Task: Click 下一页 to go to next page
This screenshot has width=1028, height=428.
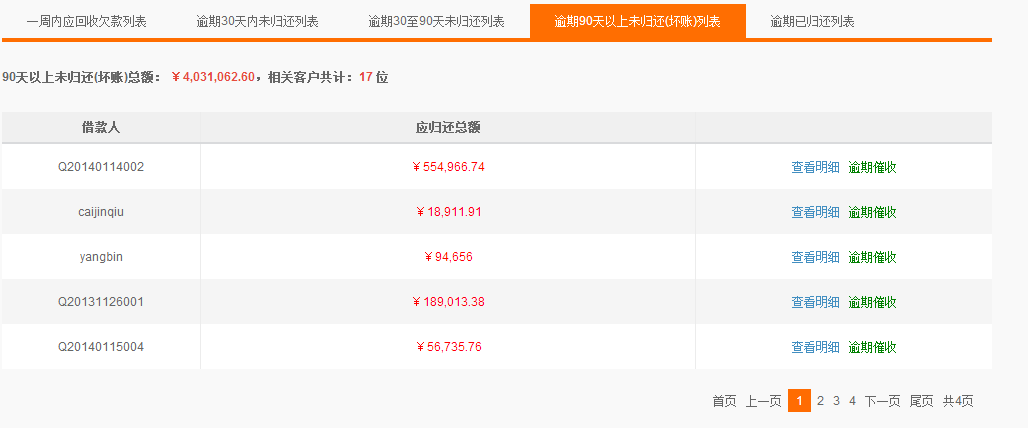Action: tap(882, 401)
